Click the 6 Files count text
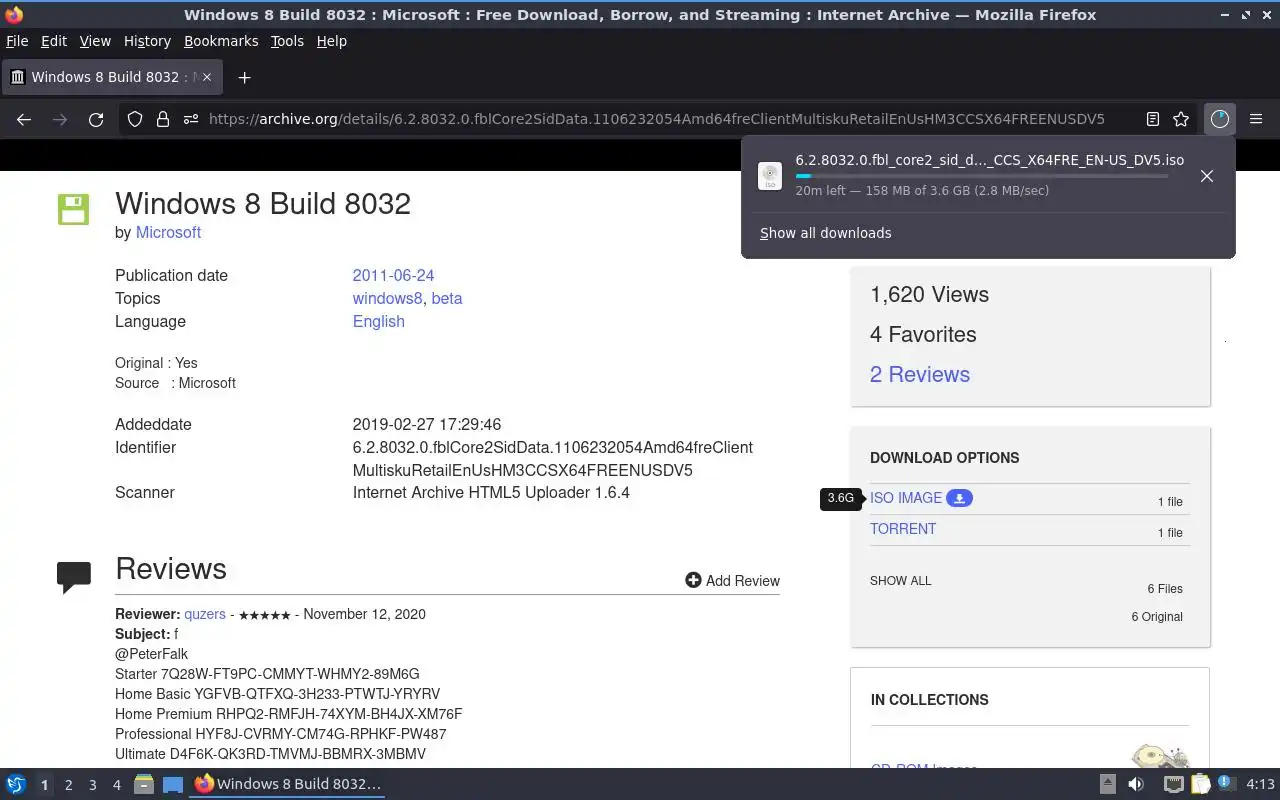This screenshot has height=800, width=1280. pyautogui.click(x=1165, y=588)
